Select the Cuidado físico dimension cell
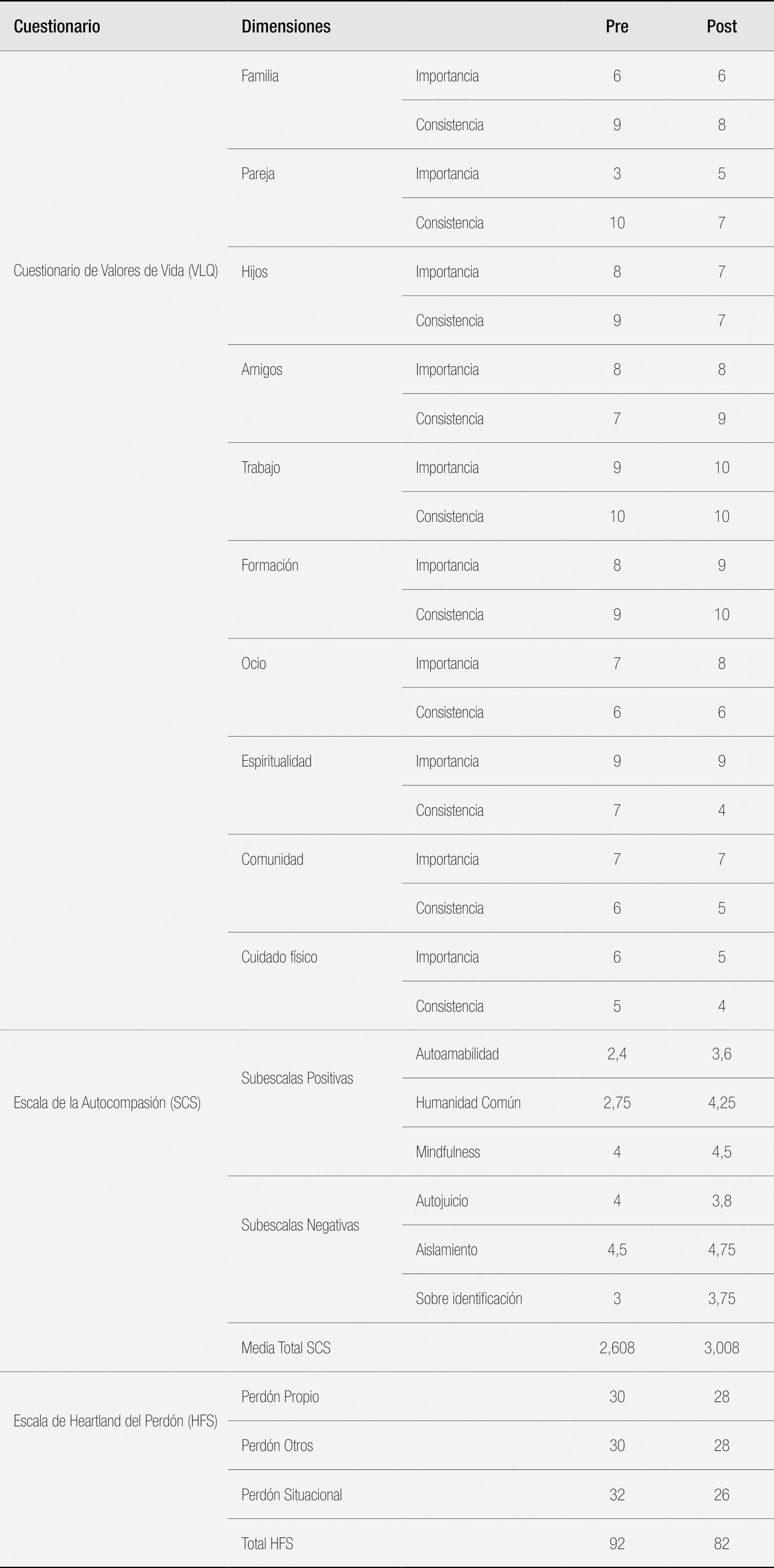Screen dimensions: 774x1568 280,957
